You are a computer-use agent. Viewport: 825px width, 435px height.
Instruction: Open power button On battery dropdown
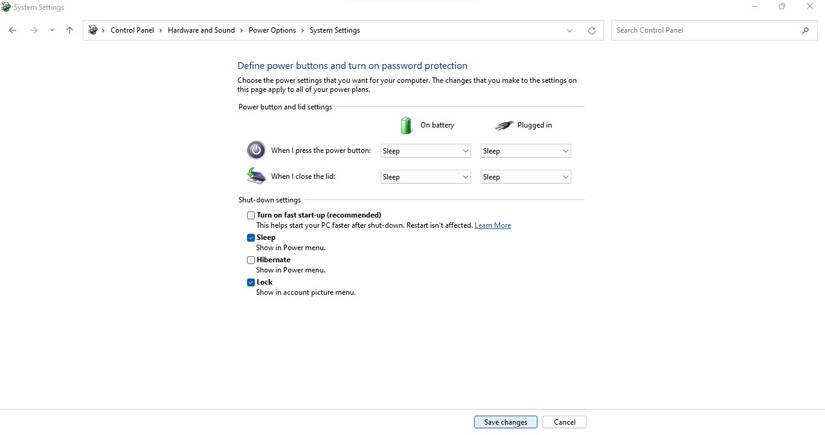click(x=425, y=151)
